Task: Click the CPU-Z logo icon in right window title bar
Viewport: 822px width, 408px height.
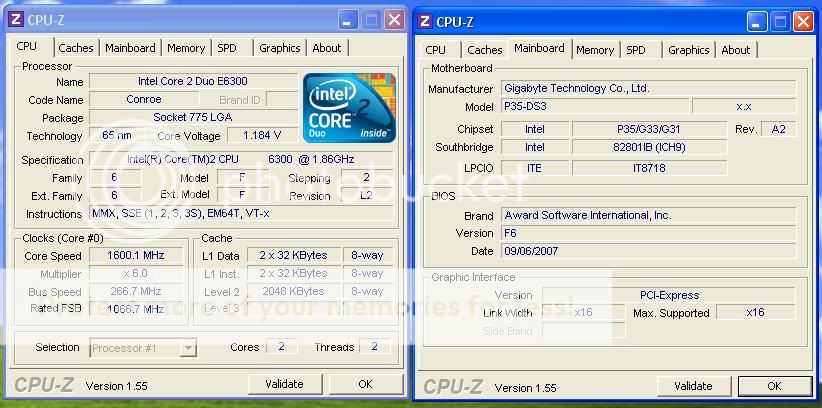Action: point(425,21)
